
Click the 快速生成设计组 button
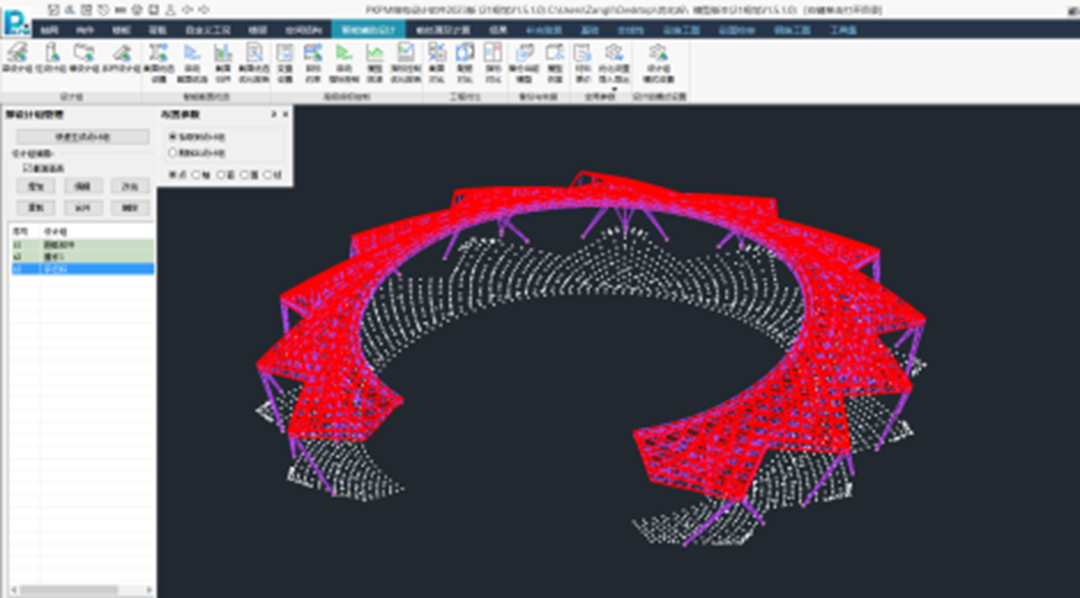click(x=82, y=136)
